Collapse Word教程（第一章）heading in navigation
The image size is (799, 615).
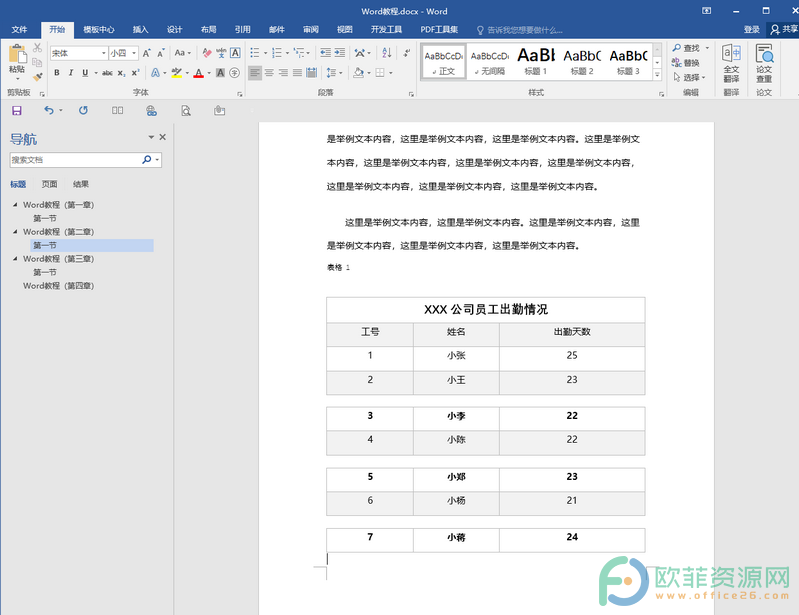[15, 205]
